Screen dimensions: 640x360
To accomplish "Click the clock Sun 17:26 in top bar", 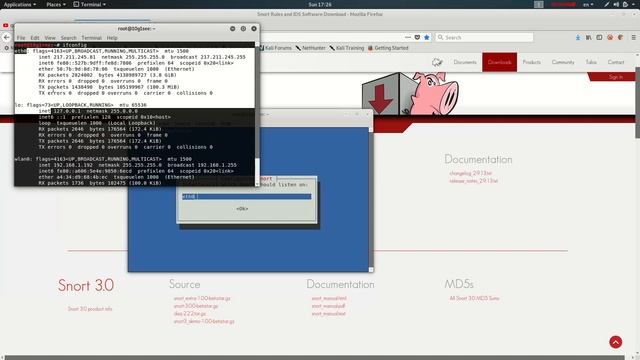I will (x=320, y=4).
